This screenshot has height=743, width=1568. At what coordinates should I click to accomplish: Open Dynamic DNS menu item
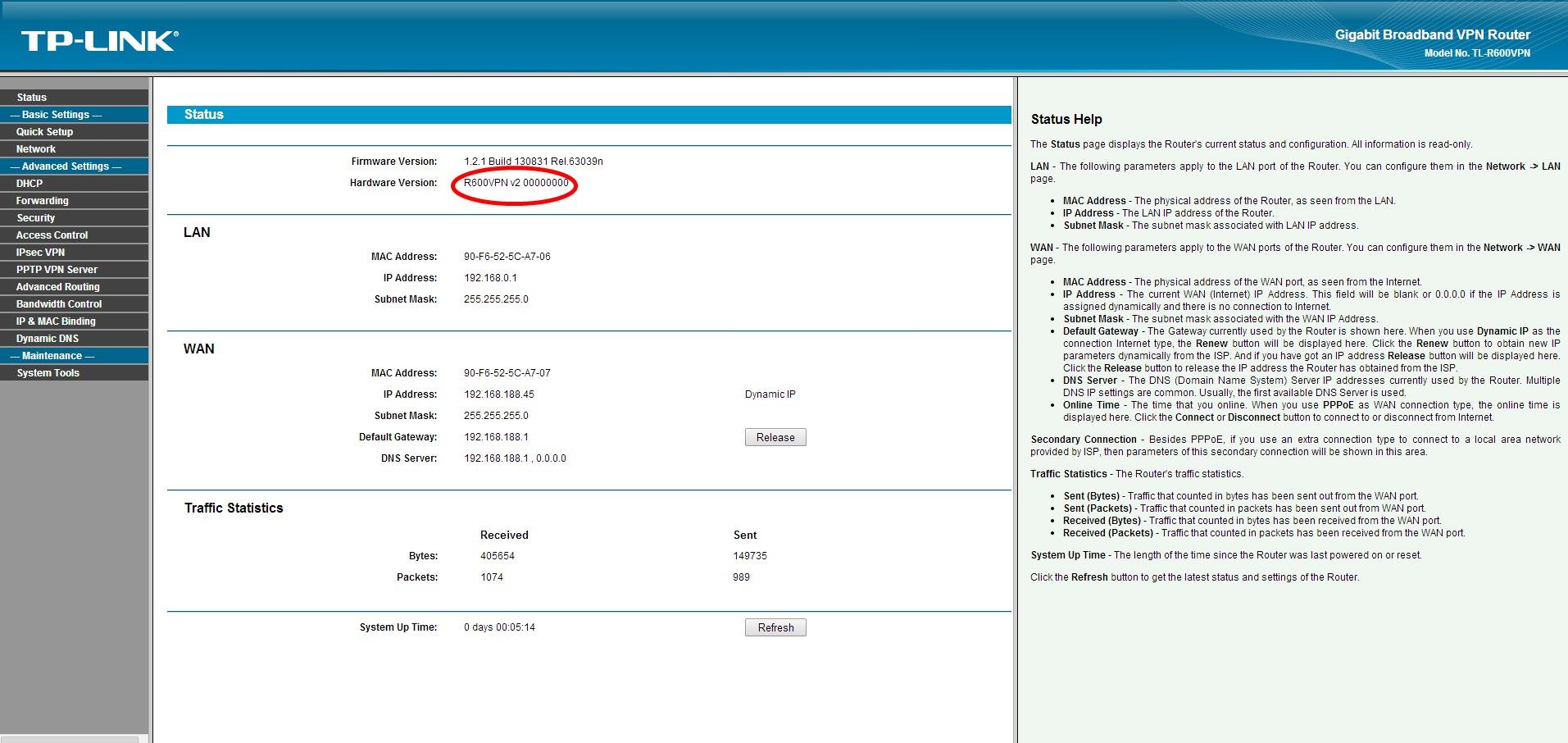tap(74, 338)
